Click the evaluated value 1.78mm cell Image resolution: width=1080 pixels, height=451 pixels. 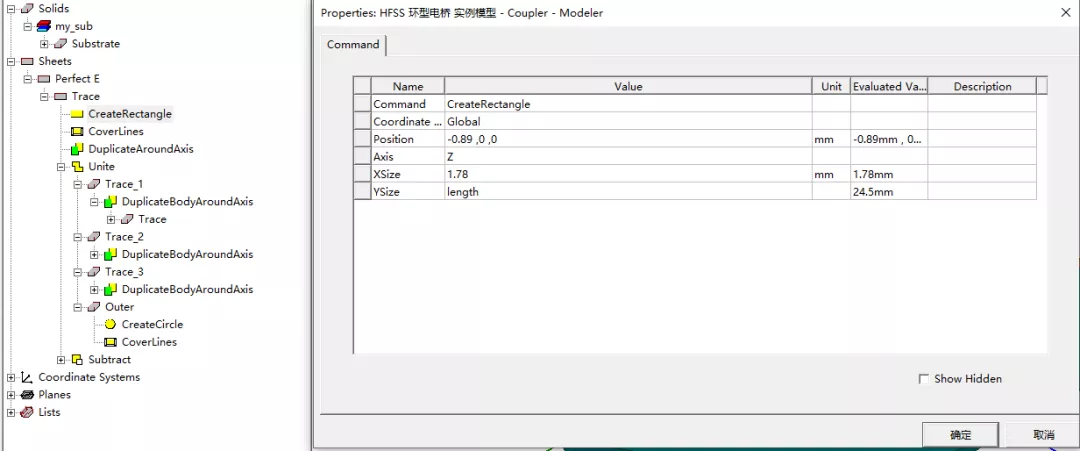pyautogui.click(x=889, y=174)
